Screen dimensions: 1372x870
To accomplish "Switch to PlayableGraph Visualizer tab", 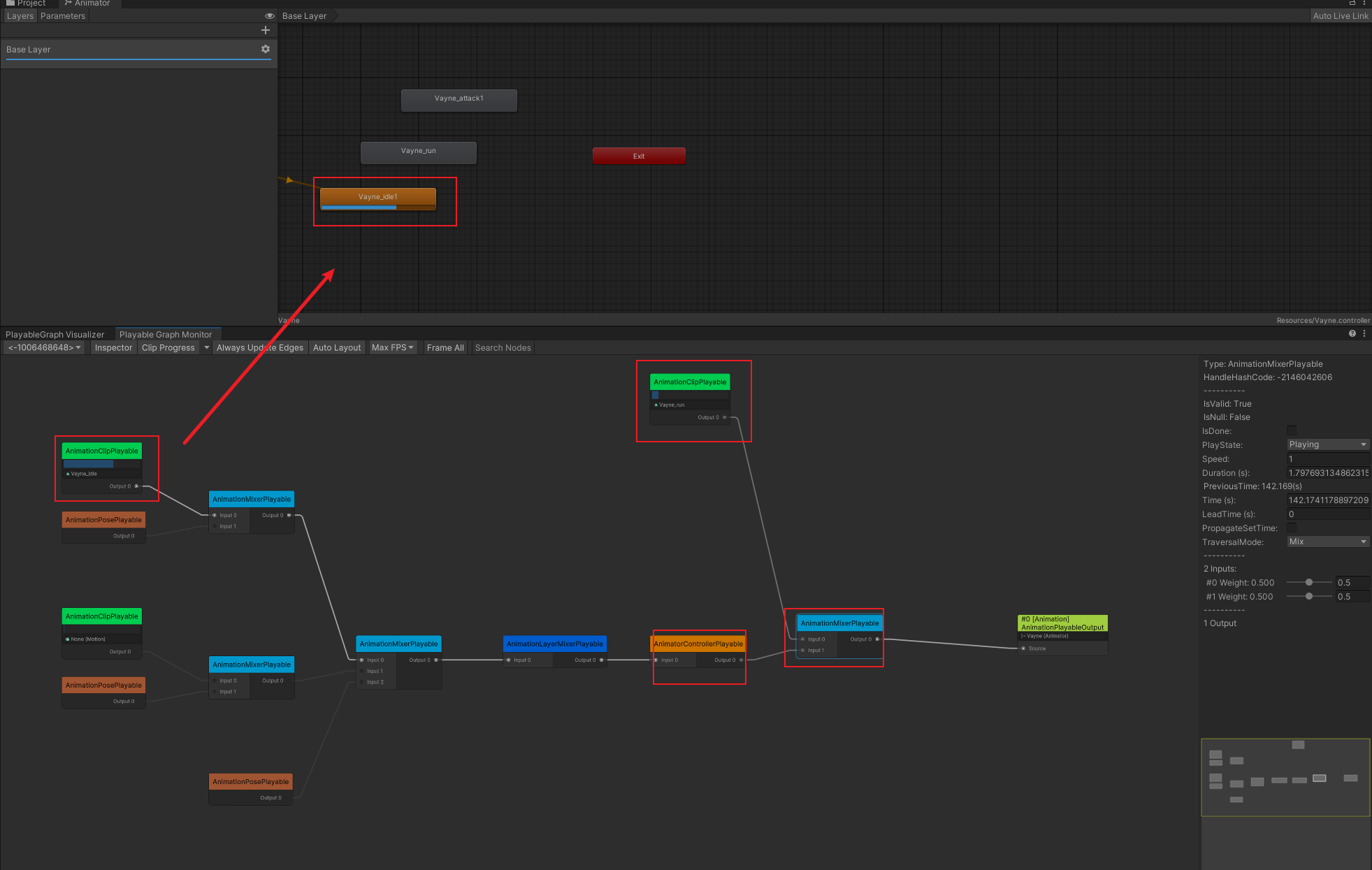I will click(x=55, y=335).
